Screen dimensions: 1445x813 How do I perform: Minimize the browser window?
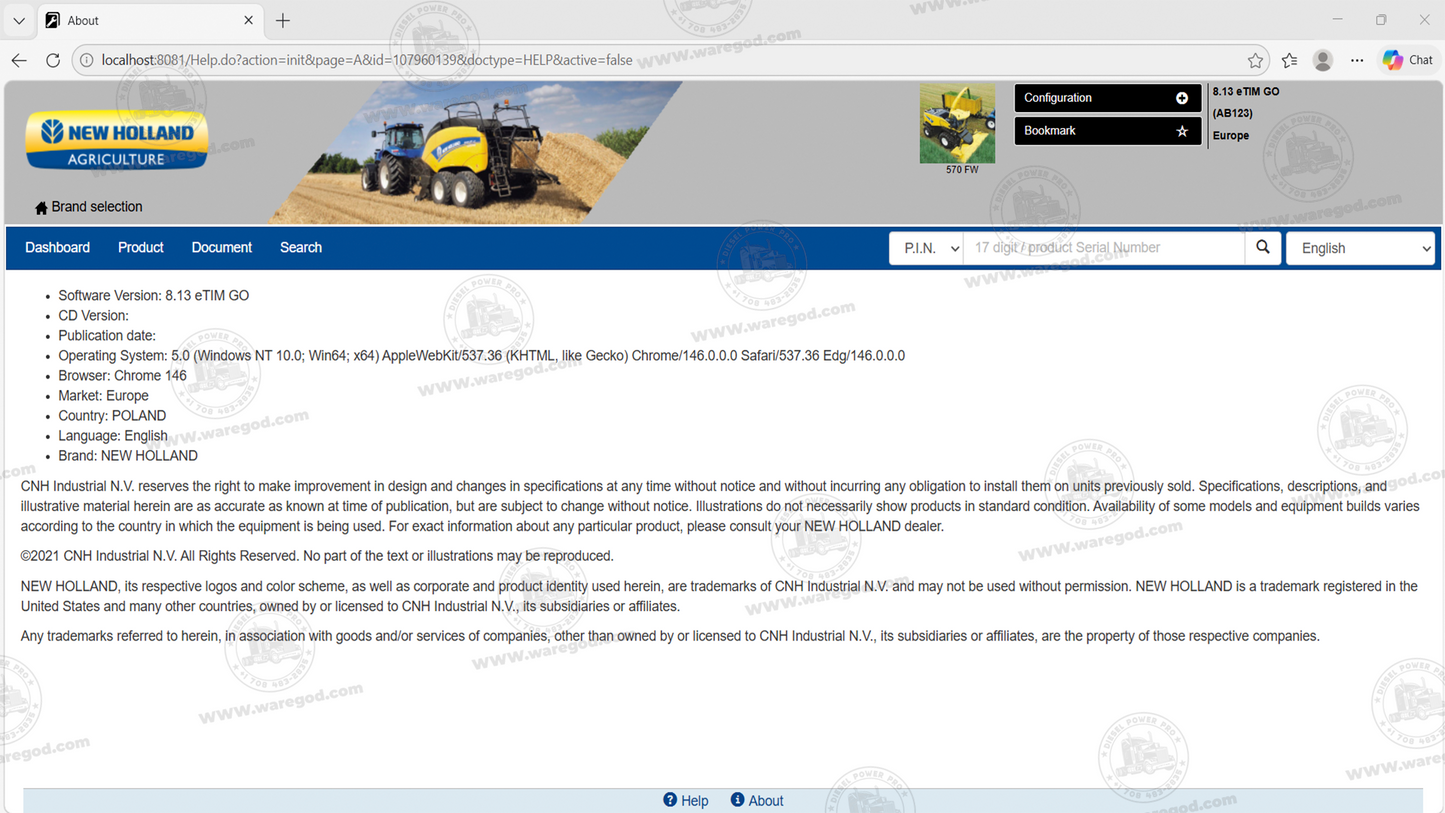1337,20
